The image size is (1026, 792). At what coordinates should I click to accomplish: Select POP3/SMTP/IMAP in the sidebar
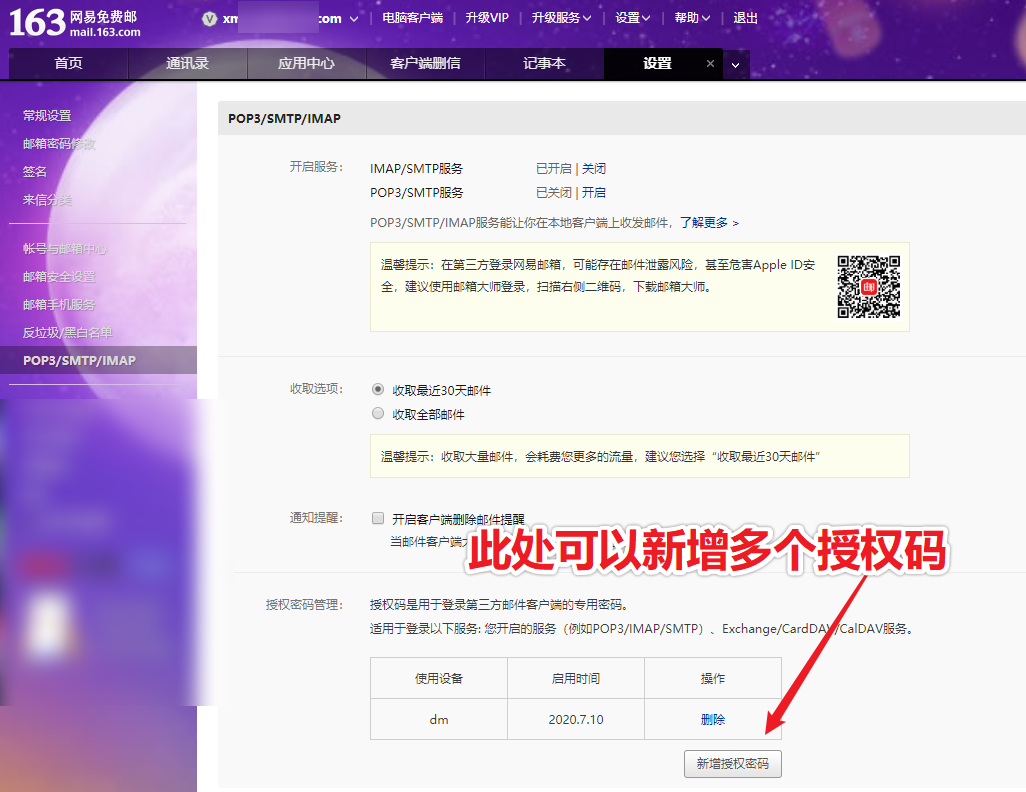point(98,360)
